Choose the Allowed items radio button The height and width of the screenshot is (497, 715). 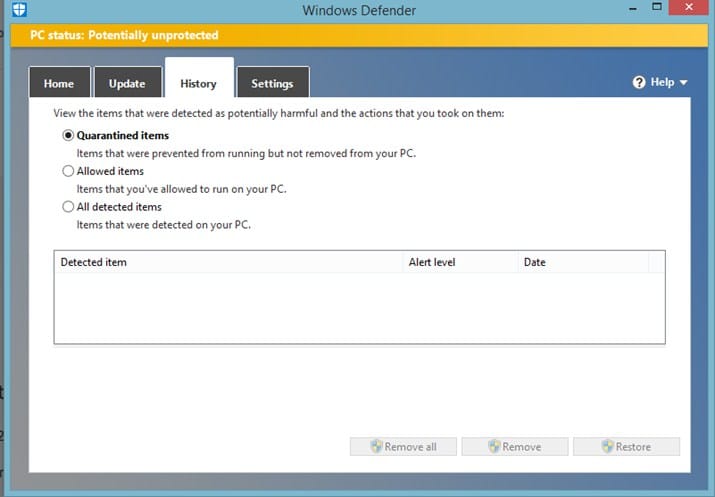point(68,171)
